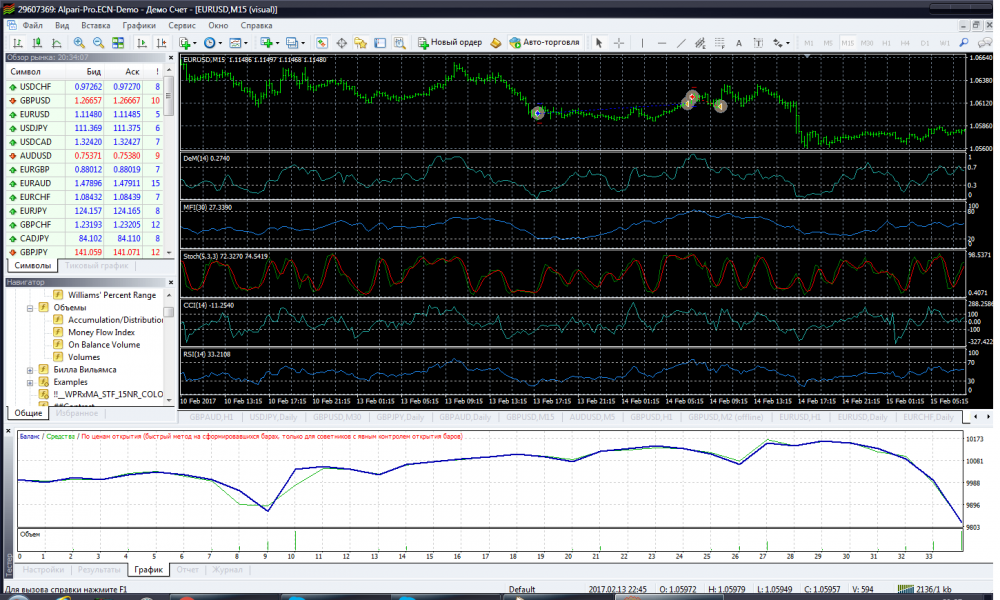Viewport: 1000px width, 600px height.
Task: Switch timeframe to D1
Action: [x=925, y=43]
